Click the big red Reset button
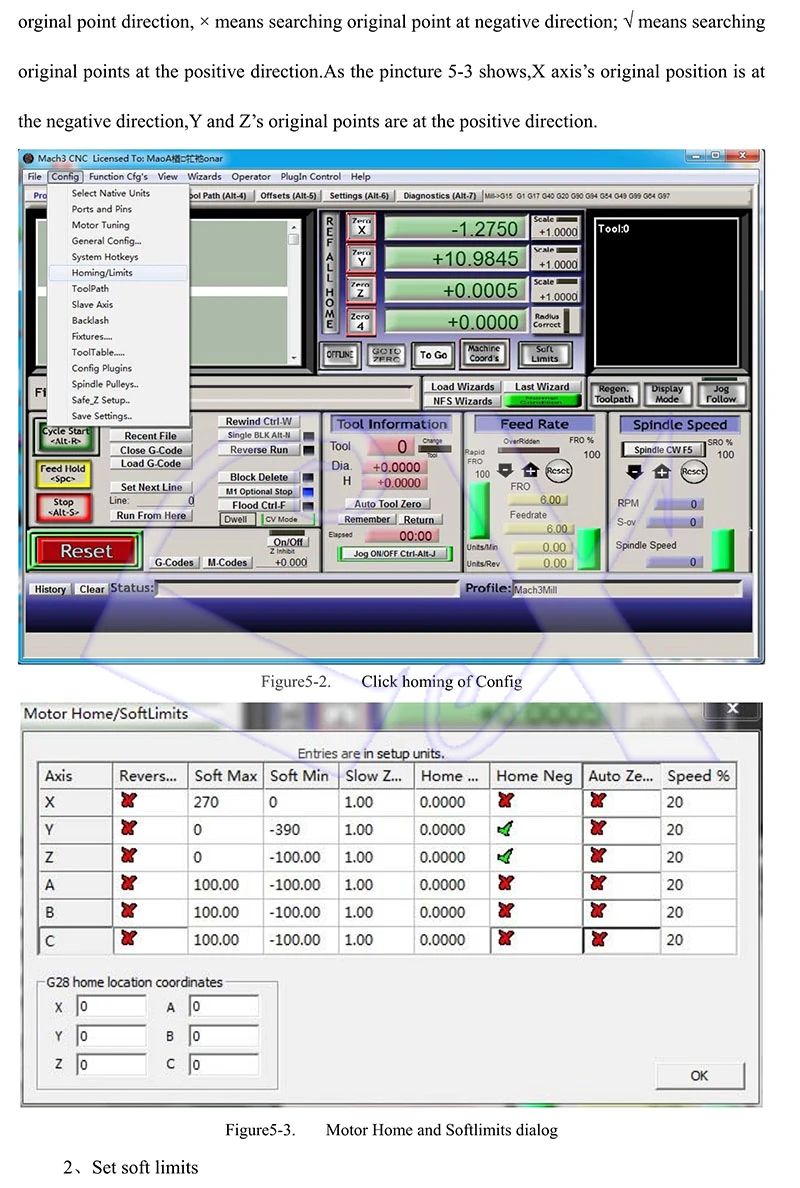The height and width of the screenshot is (1188, 800). coord(86,551)
